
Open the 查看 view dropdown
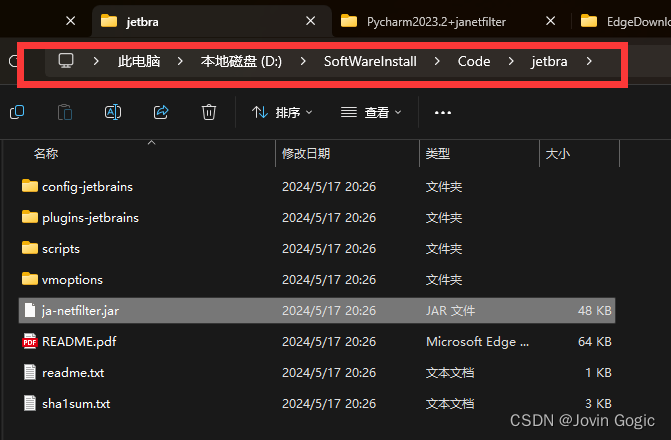coord(371,113)
